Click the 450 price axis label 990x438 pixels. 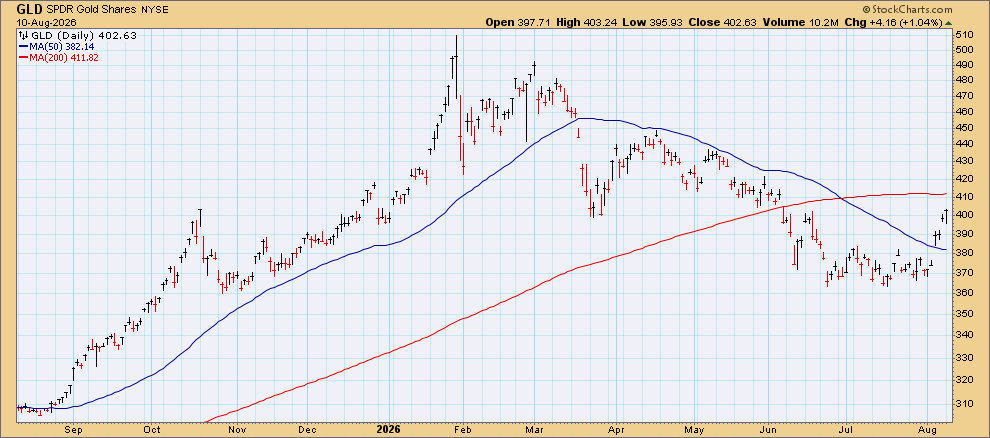point(963,128)
